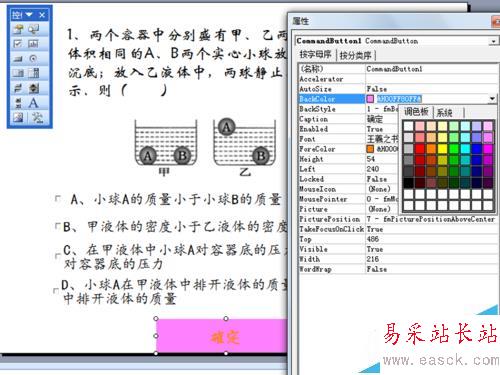Pick the bright yellow palette swatch
500x375 pixels.
pyautogui.click(x=443, y=149)
